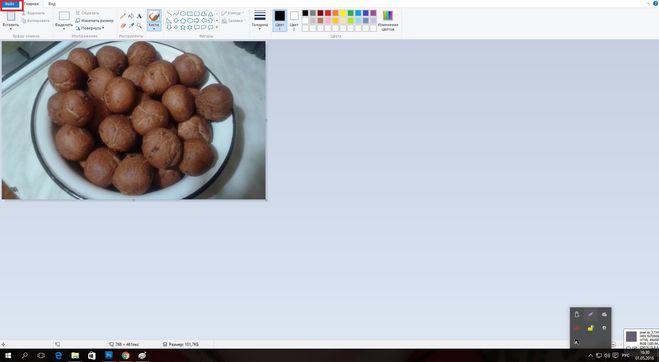Select the Color picker eyedropper tool
Screen dimensions: 659x362
pos(131,26)
